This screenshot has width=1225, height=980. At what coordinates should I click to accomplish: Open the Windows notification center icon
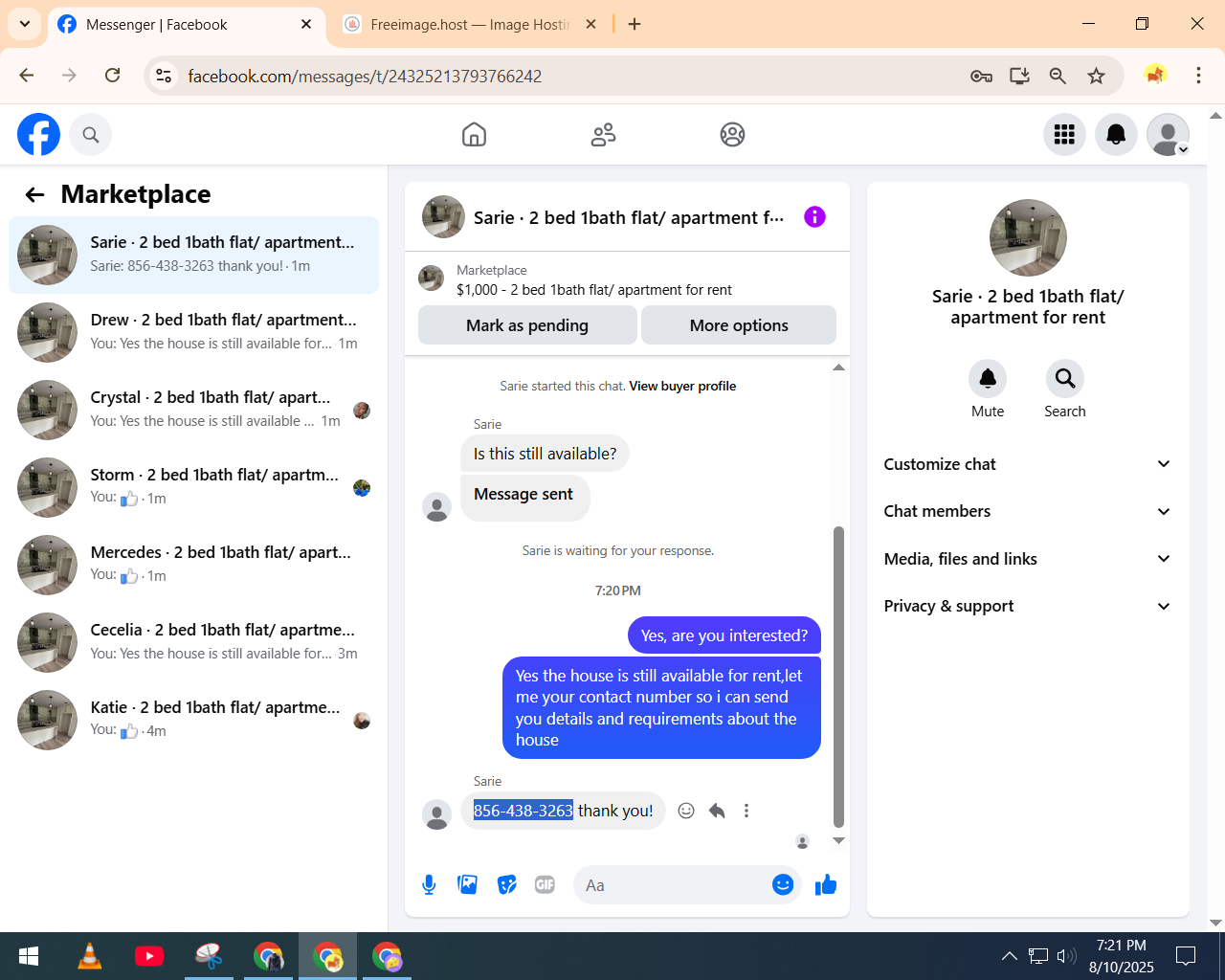click(1186, 955)
